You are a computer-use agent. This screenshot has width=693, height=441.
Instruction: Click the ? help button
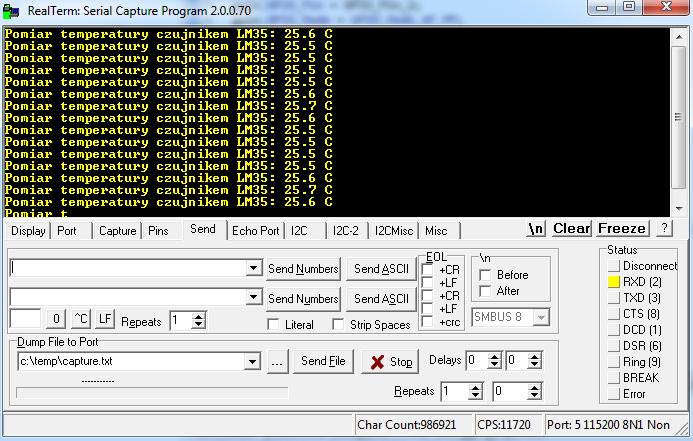point(664,228)
